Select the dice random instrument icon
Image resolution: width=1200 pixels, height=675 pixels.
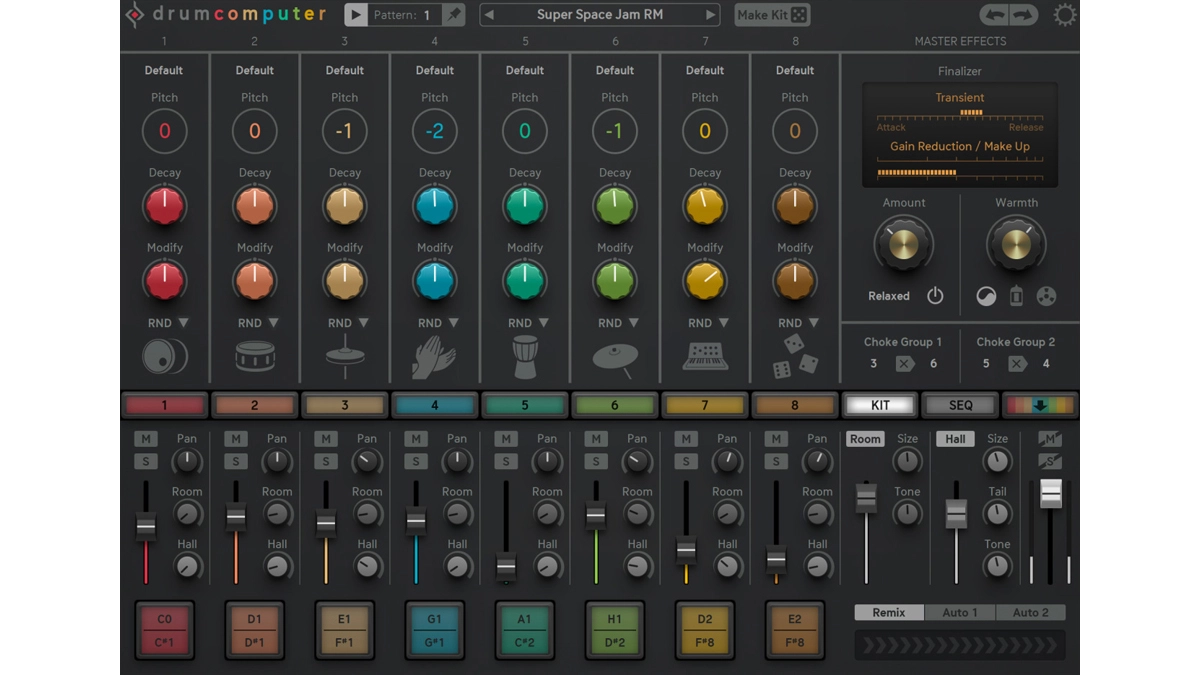pos(795,356)
